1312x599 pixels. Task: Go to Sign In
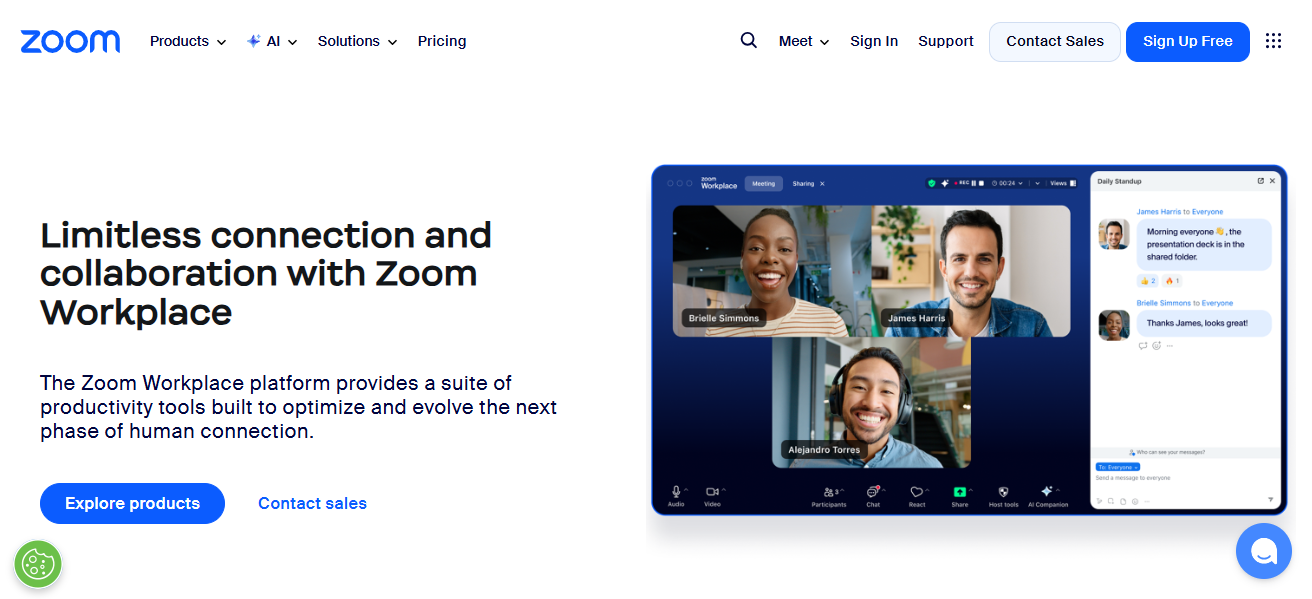(x=874, y=41)
